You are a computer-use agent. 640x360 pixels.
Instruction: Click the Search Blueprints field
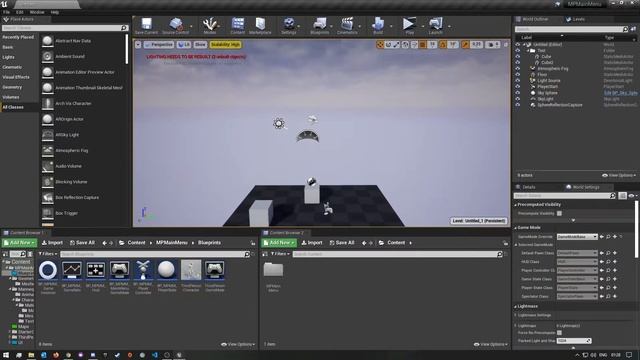coord(155,254)
